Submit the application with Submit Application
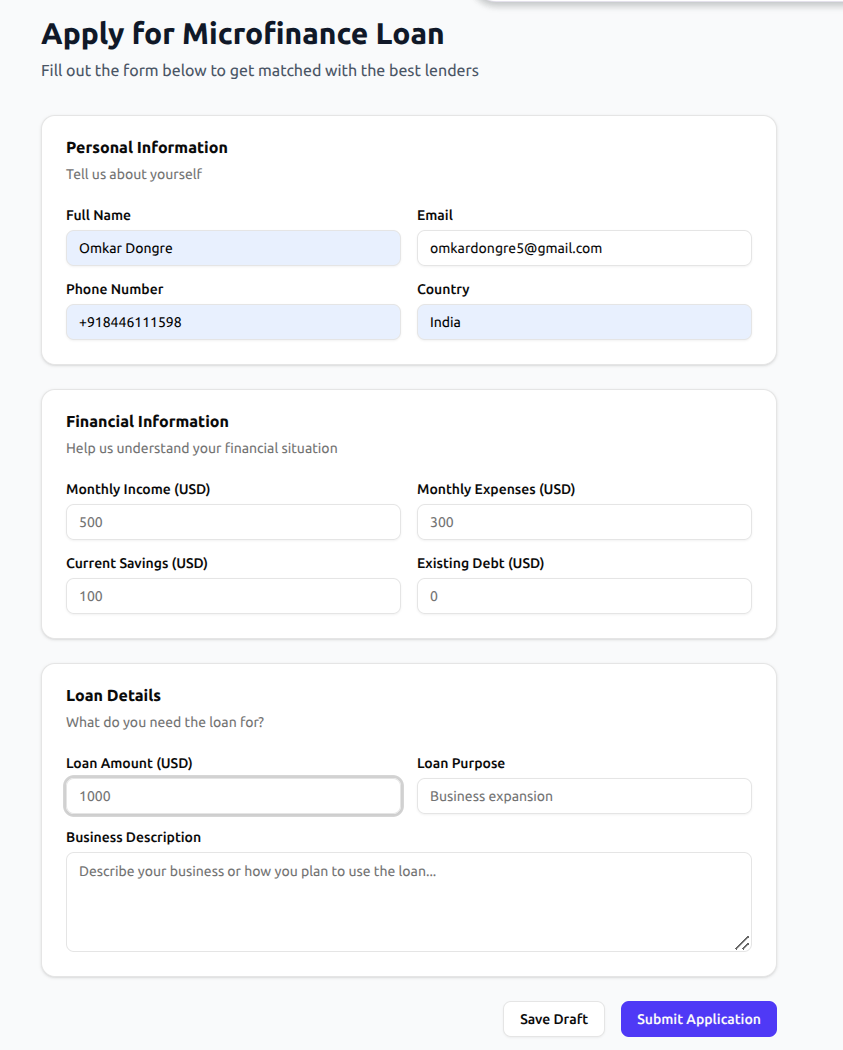The height and width of the screenshot is (1050, 843). pos(698,1019)
